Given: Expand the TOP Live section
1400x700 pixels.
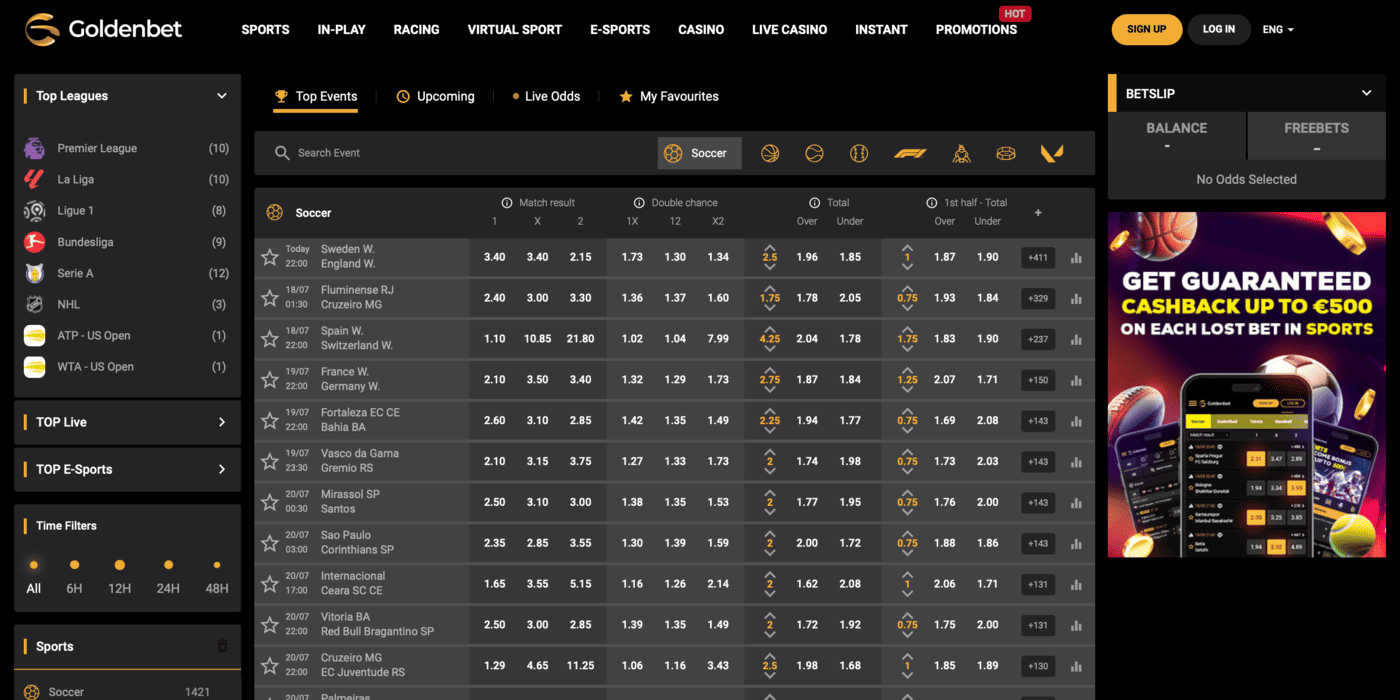Looking at the screenshot, I should pyautogui.click(x=222, y=422).
